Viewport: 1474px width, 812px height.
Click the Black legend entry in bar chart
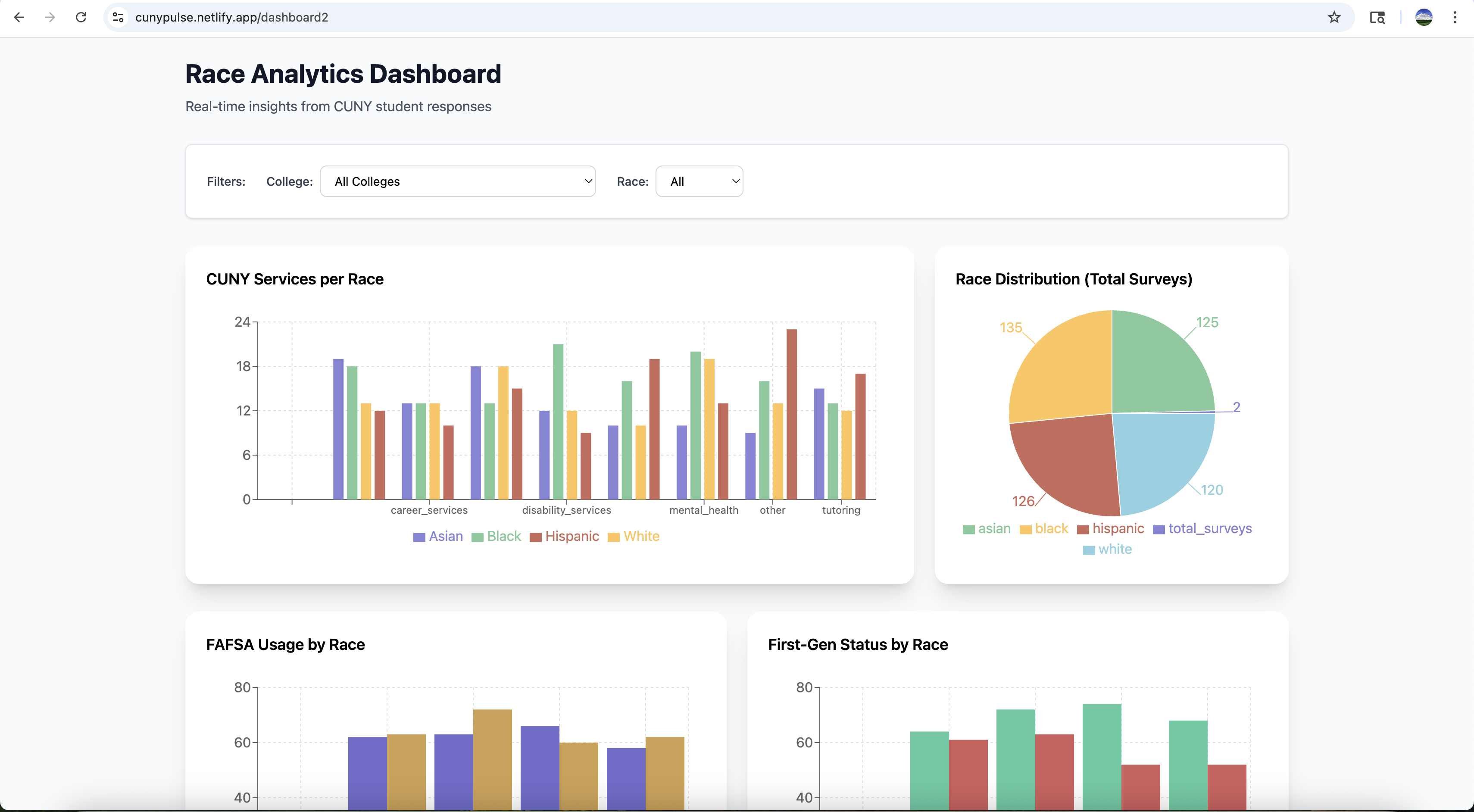503,536
